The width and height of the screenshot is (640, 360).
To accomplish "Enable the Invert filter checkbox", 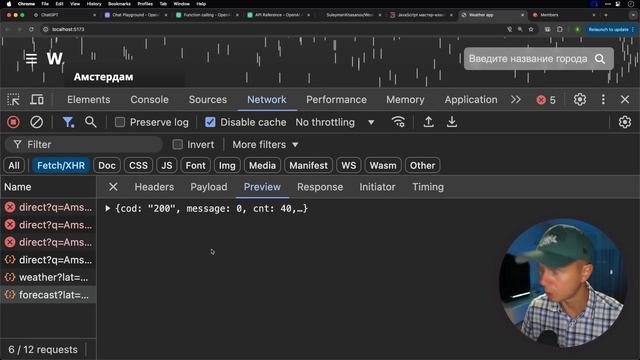I will tap(177, 144).
